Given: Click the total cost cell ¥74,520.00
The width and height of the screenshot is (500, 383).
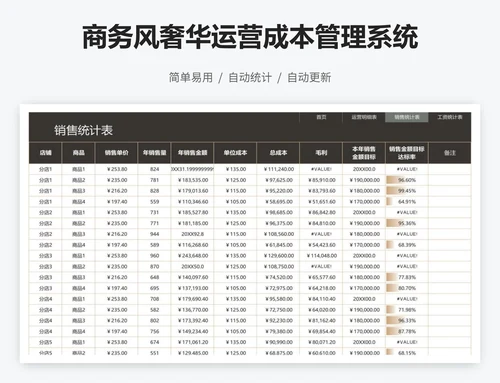Looking at the screenshot, I should [278, 277].
